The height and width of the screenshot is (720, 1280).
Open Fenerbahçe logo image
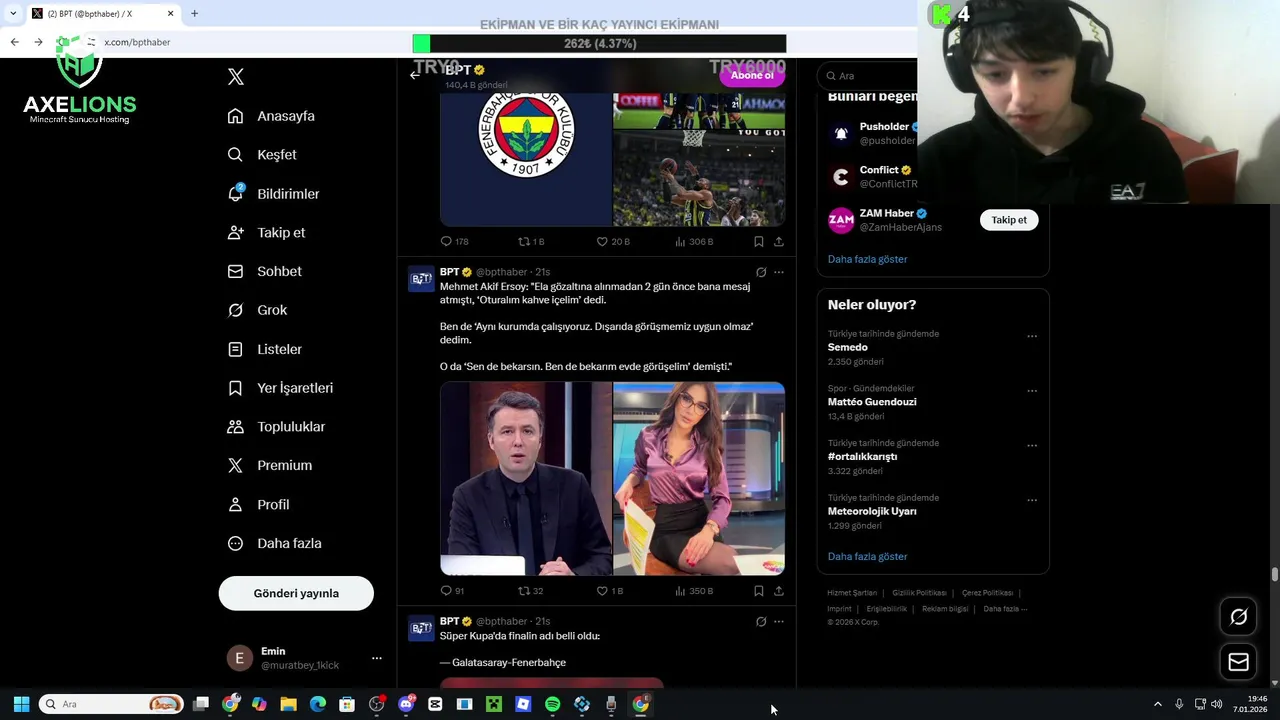[x=526, y=160]
